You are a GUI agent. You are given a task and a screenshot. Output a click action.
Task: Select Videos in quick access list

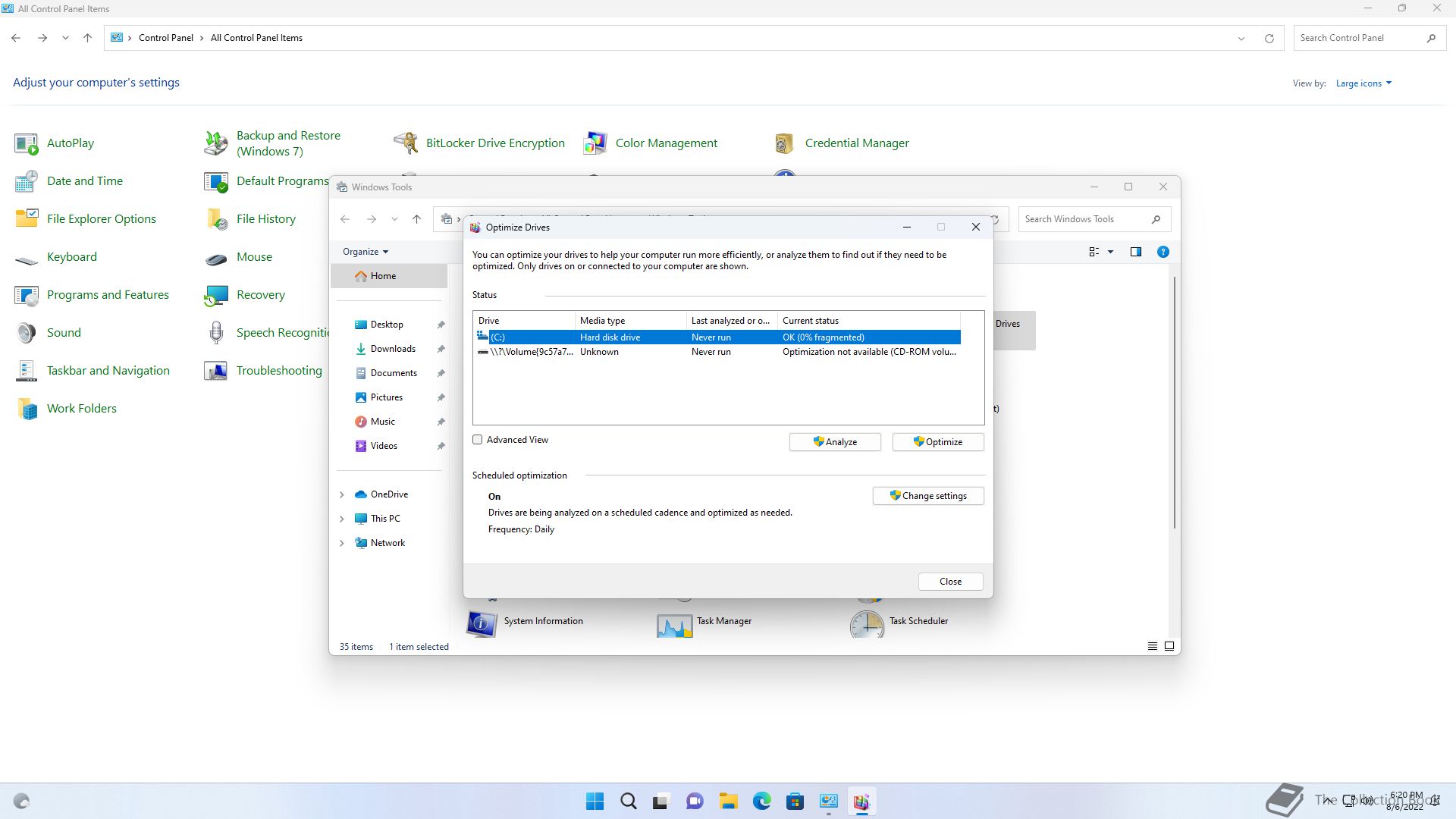(x=384, y=446)
